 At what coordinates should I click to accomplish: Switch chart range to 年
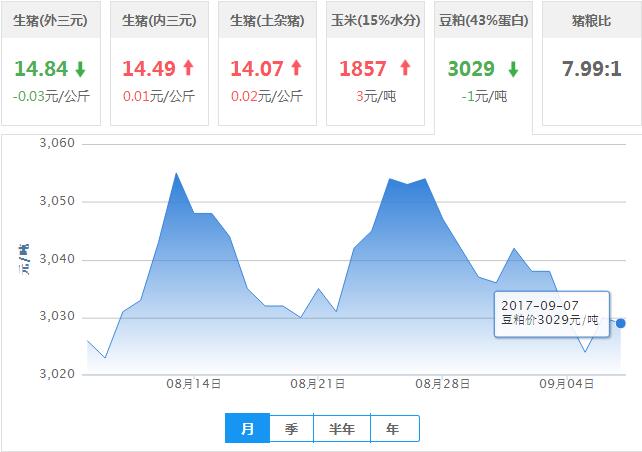pyautogui.click(x=395, y=429)
